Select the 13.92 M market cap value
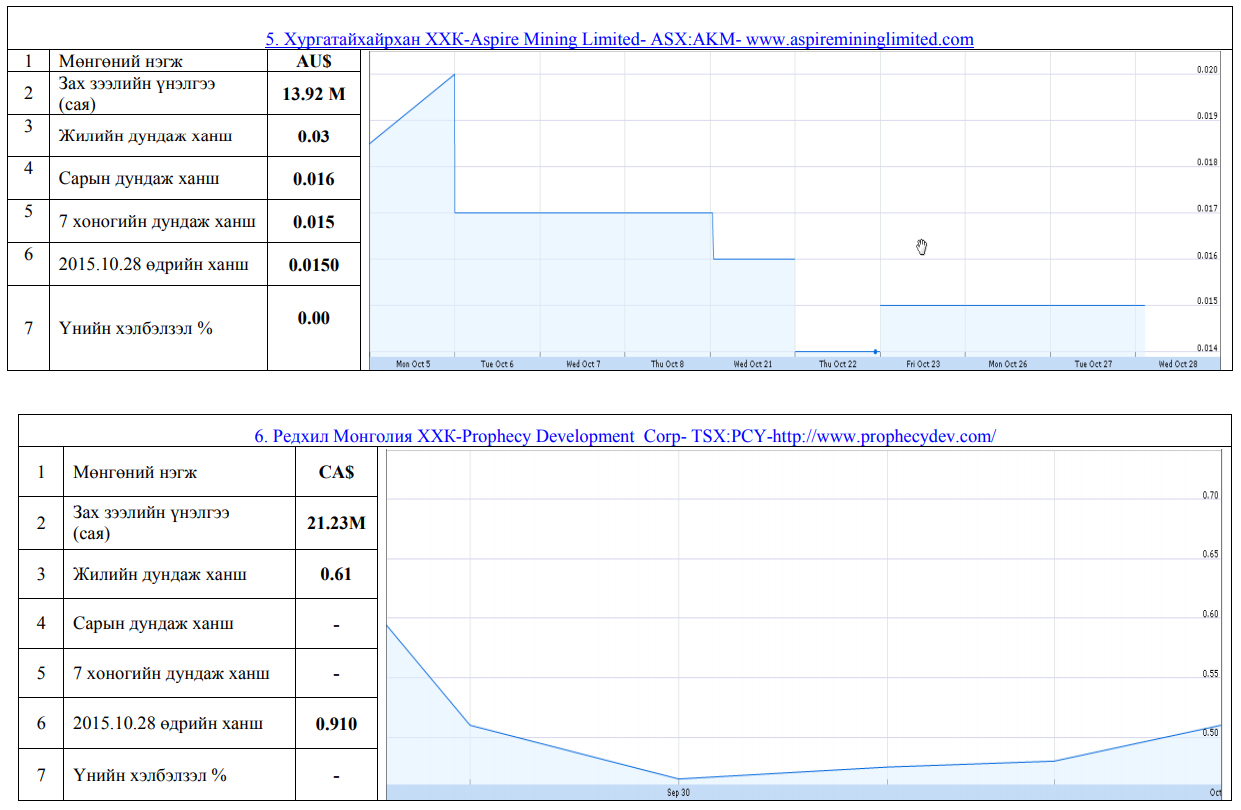 click(x=313, y=94)
